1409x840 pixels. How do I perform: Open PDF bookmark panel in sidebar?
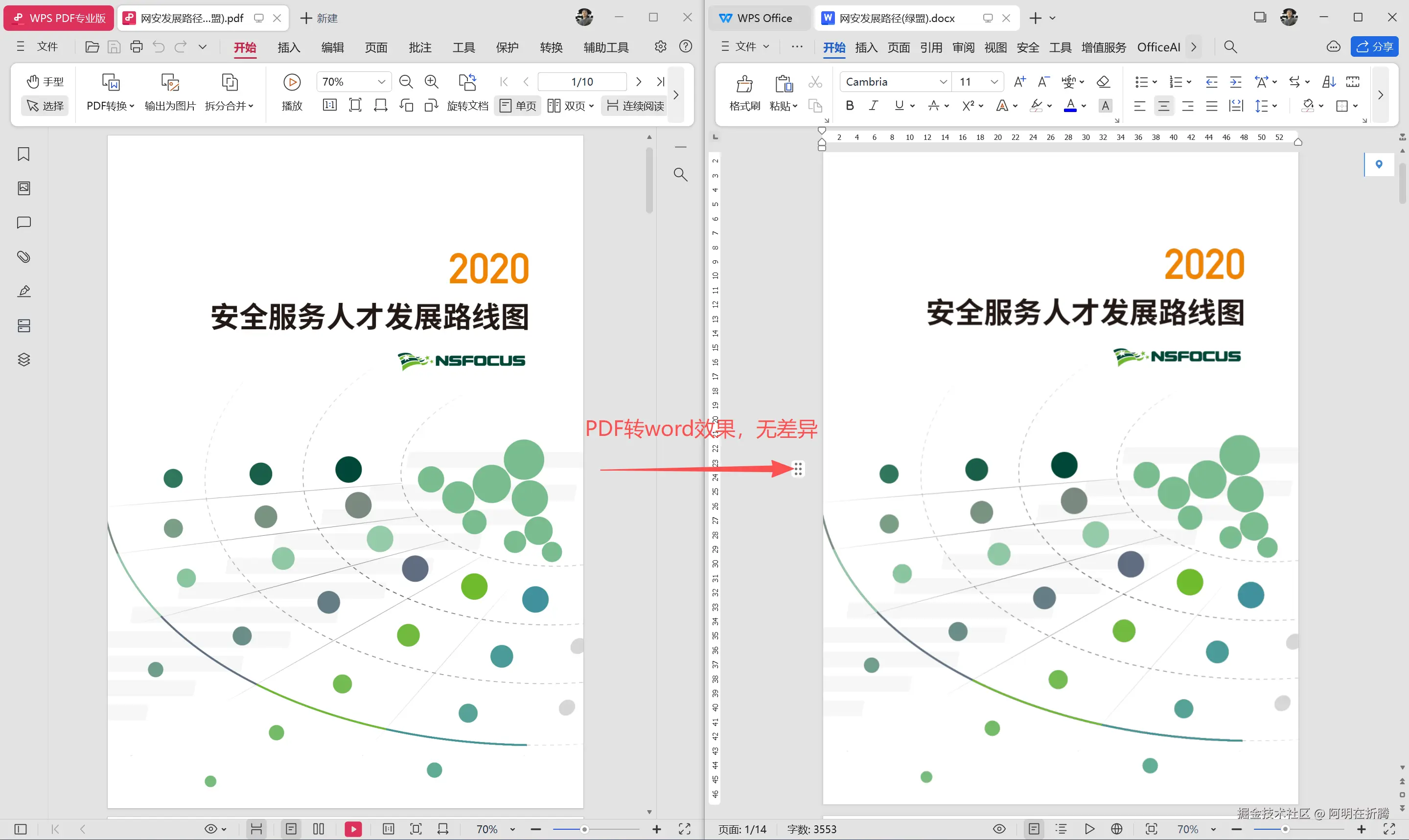(x=24, y=154)
